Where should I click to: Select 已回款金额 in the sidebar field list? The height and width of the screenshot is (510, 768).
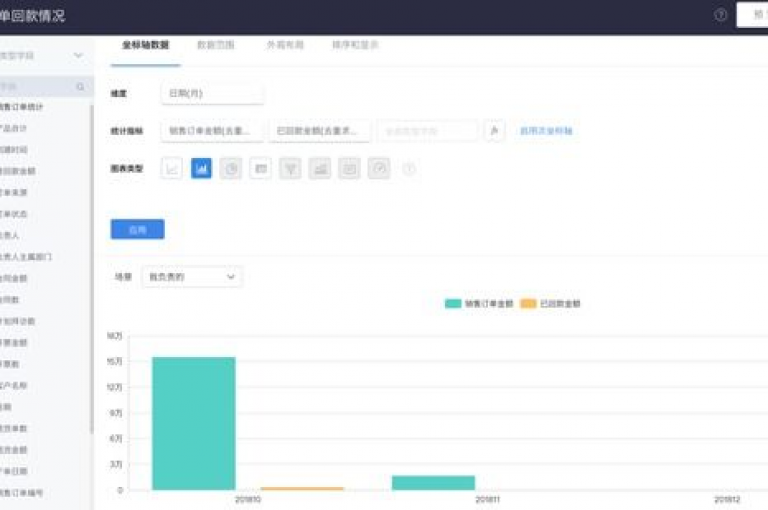tap(18, 171)
